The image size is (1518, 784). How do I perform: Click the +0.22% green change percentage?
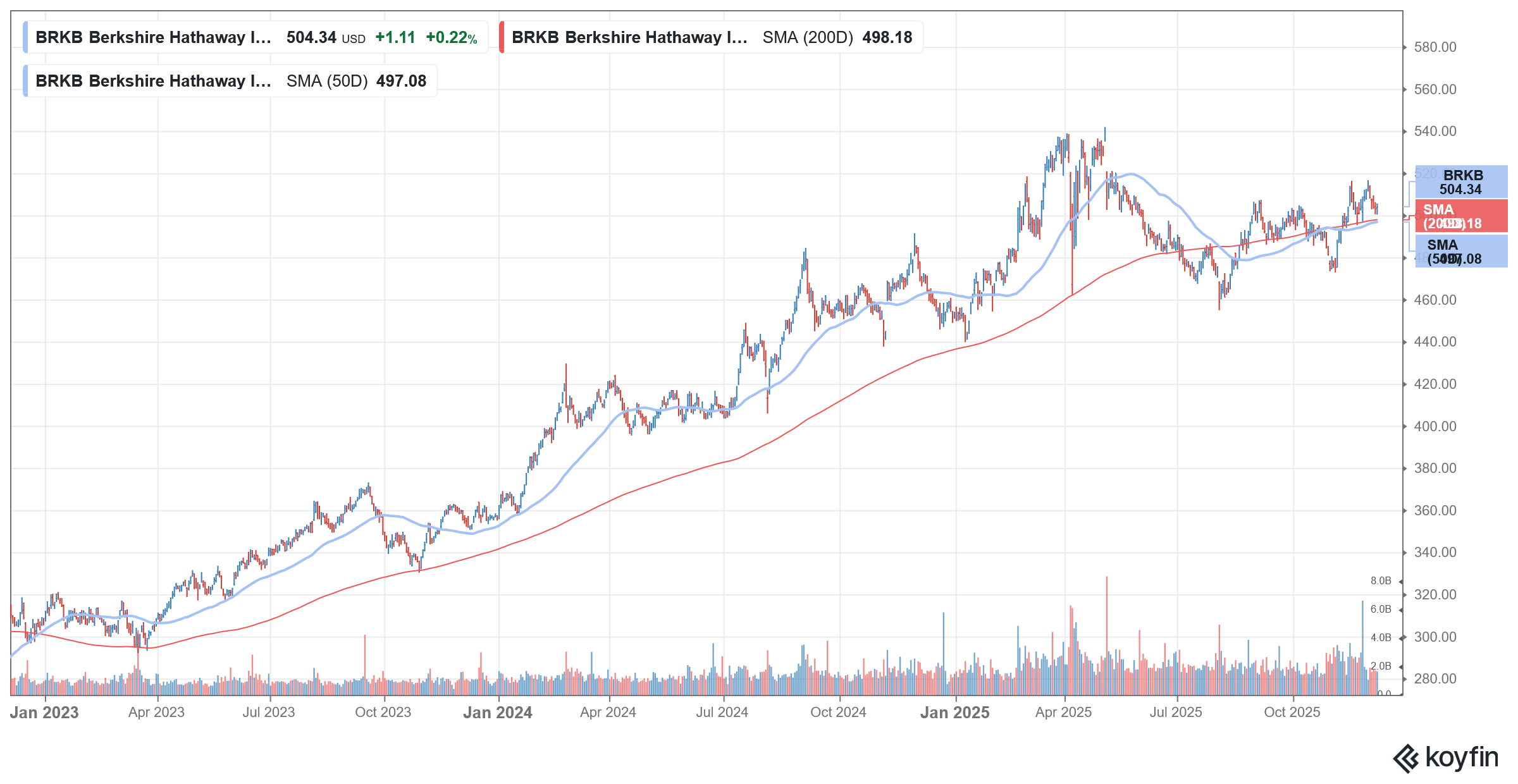click(x=452, y=37)
